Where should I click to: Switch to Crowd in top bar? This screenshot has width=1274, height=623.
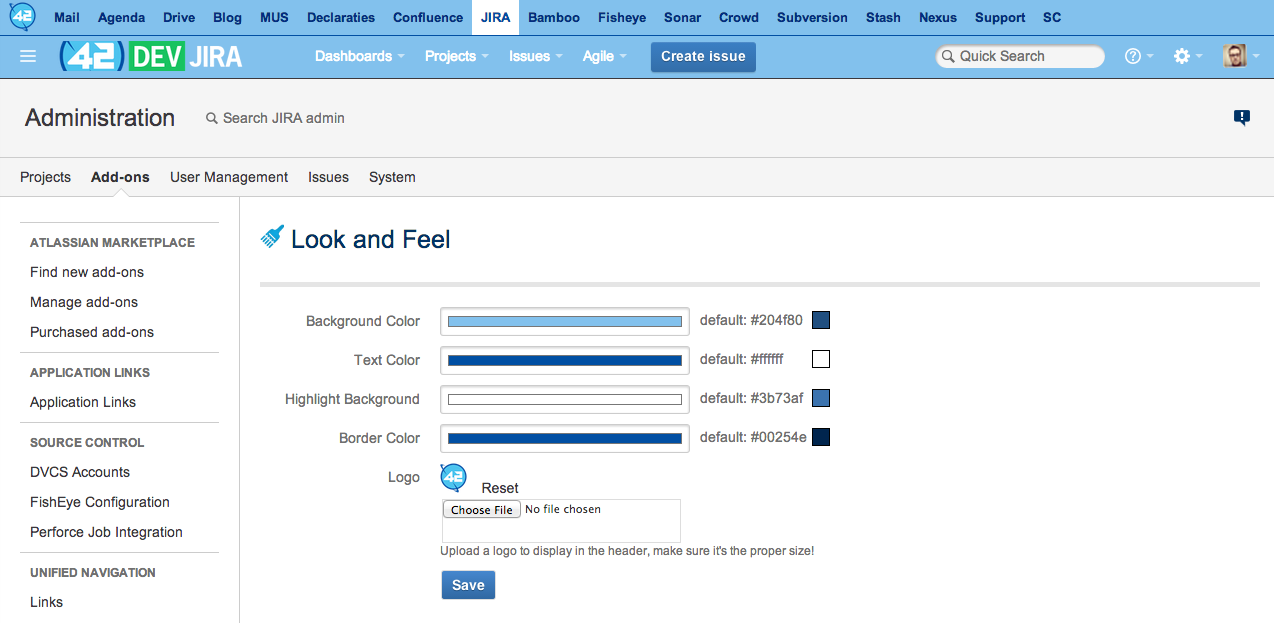(739, 18)
